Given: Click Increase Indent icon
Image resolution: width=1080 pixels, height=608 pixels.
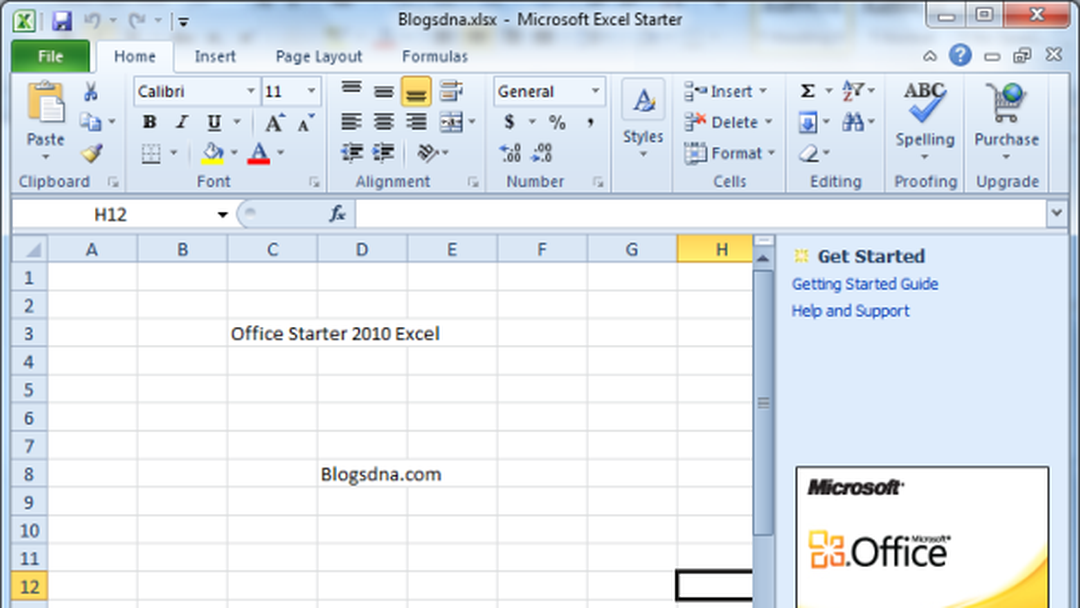Looking at the screenshot, I should coord(384,152).
